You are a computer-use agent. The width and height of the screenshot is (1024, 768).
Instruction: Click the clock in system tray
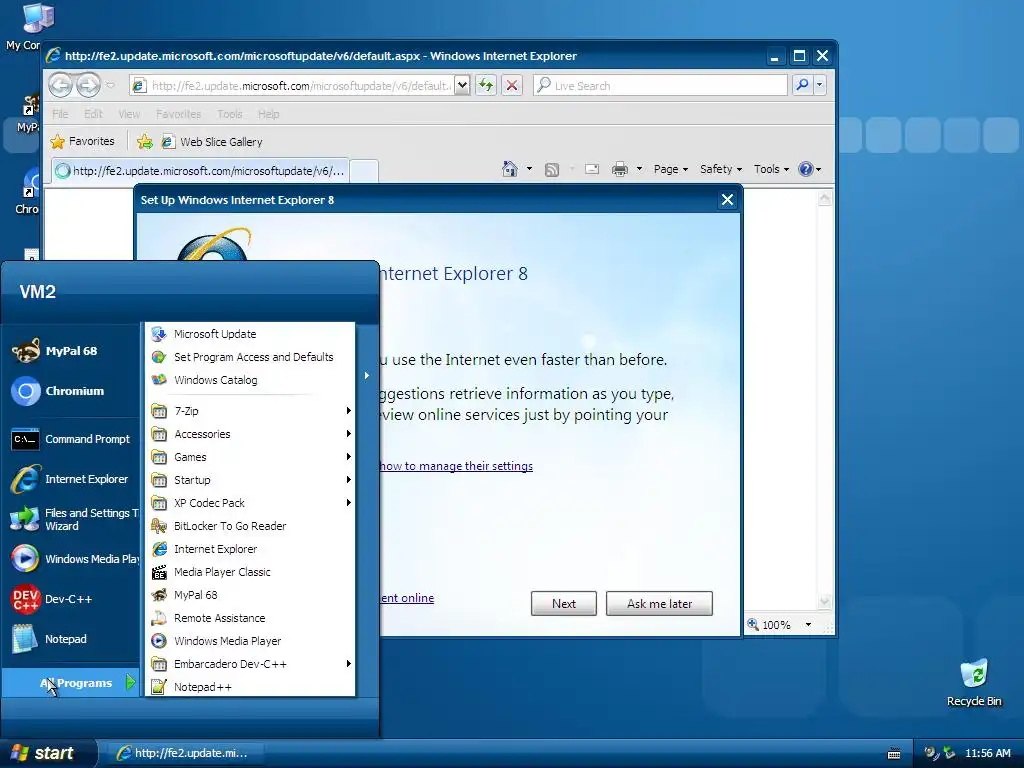point(987,753)
